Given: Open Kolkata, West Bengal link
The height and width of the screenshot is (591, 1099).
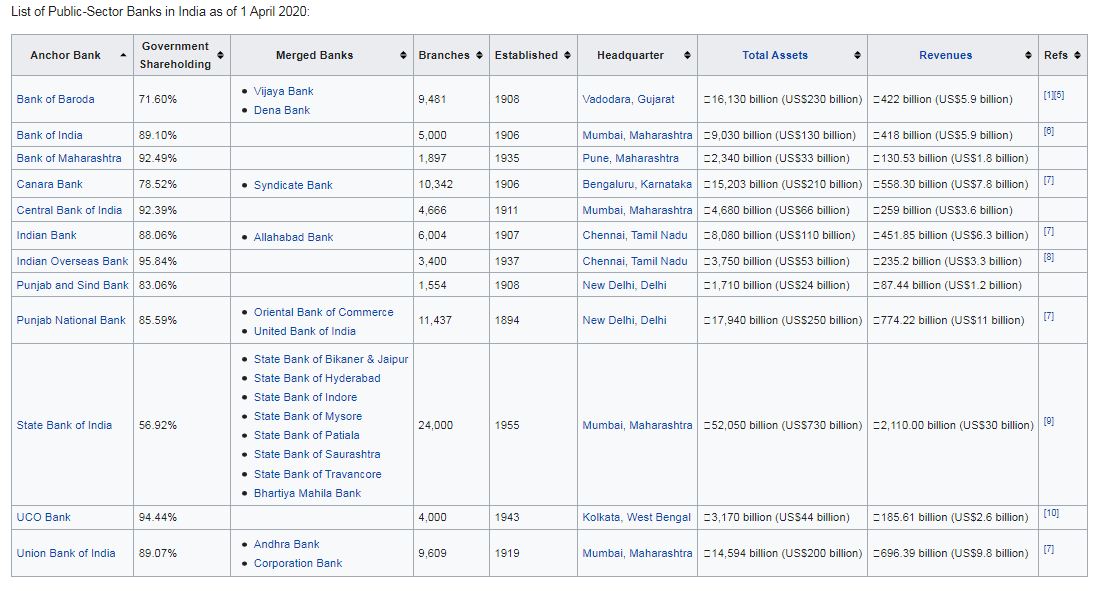Looking at the screenshot, I should tap(636, 517).
